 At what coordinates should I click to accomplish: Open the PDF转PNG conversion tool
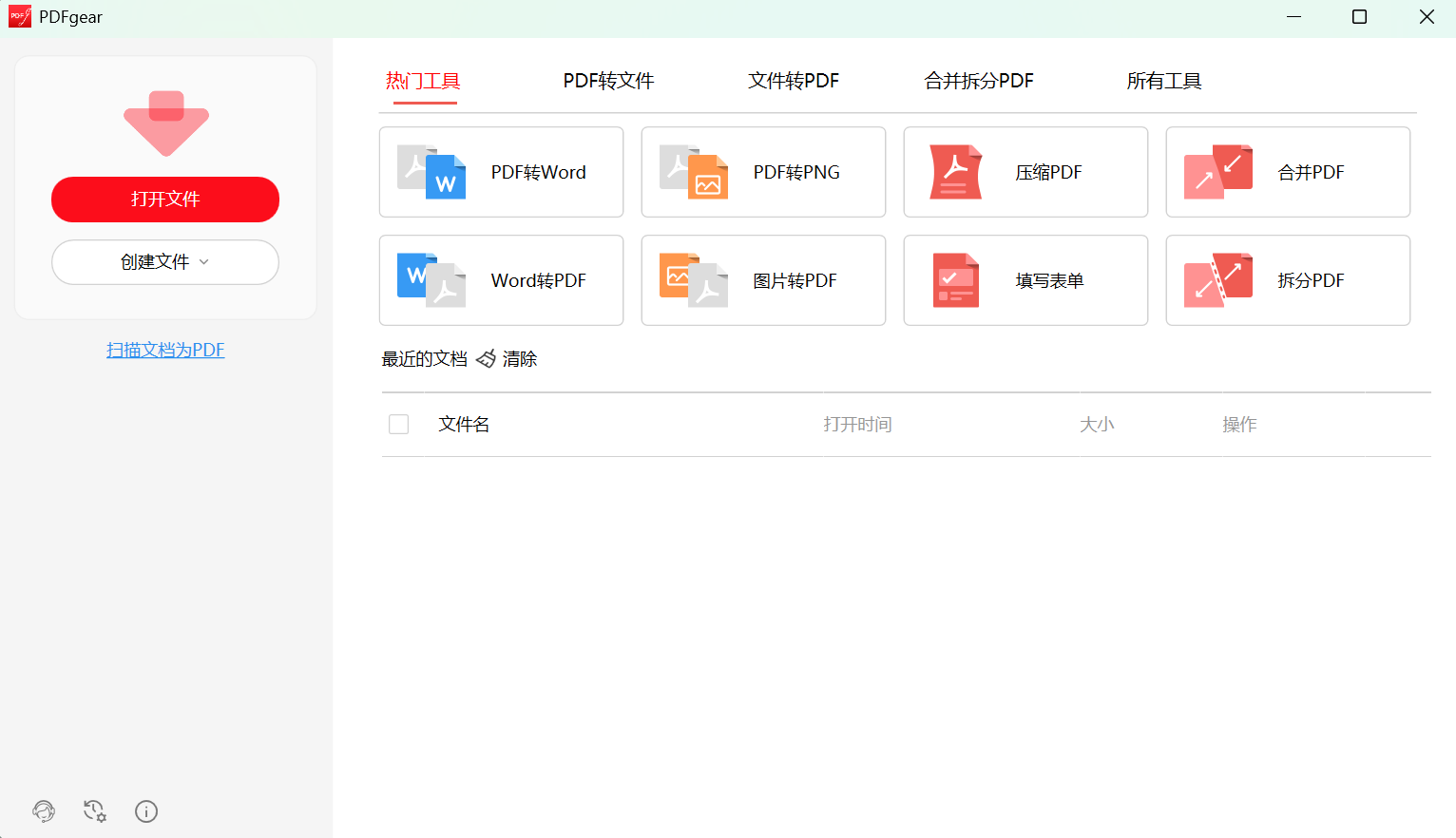(763, 172)
